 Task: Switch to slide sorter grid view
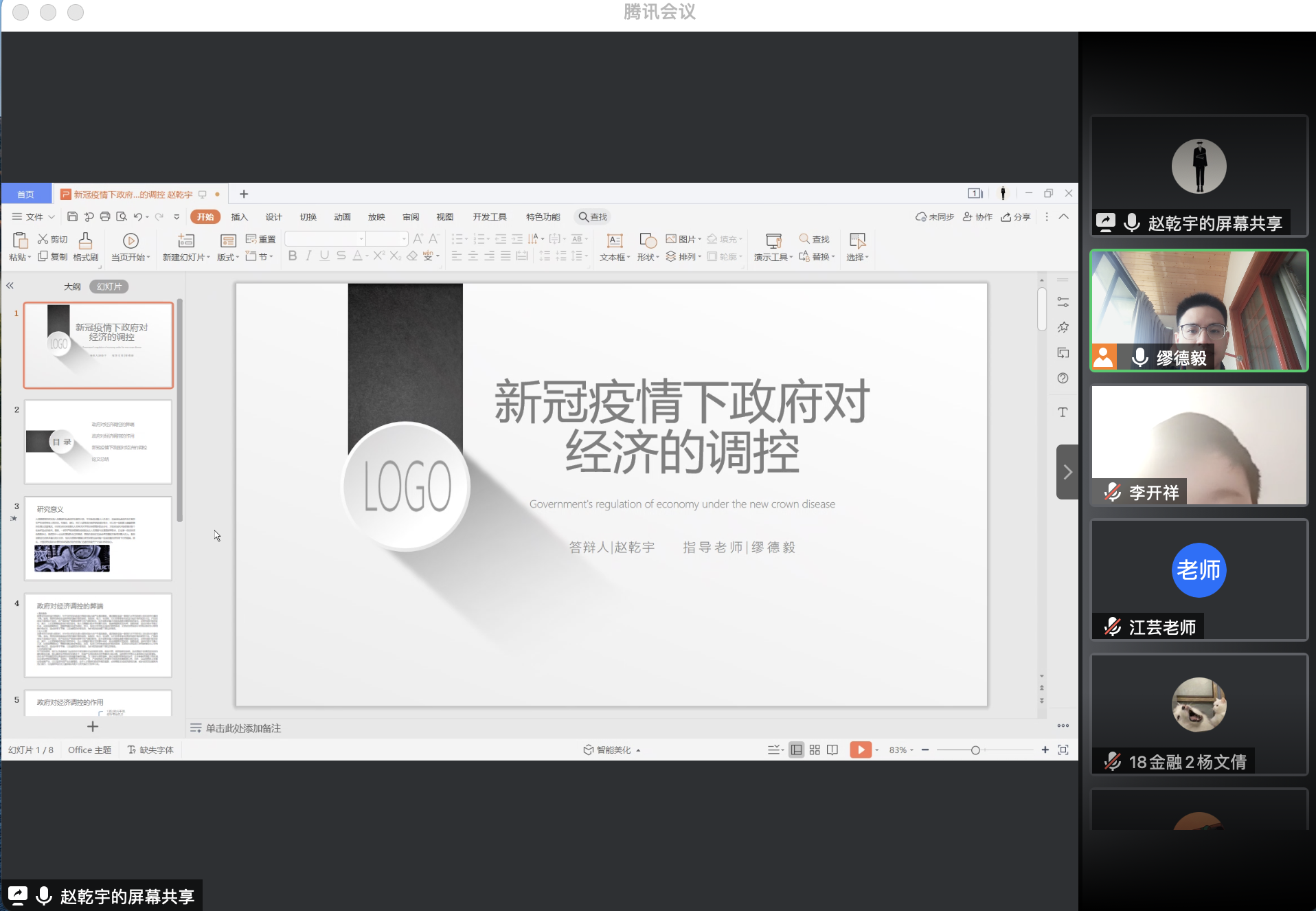[x=815, y=750]
